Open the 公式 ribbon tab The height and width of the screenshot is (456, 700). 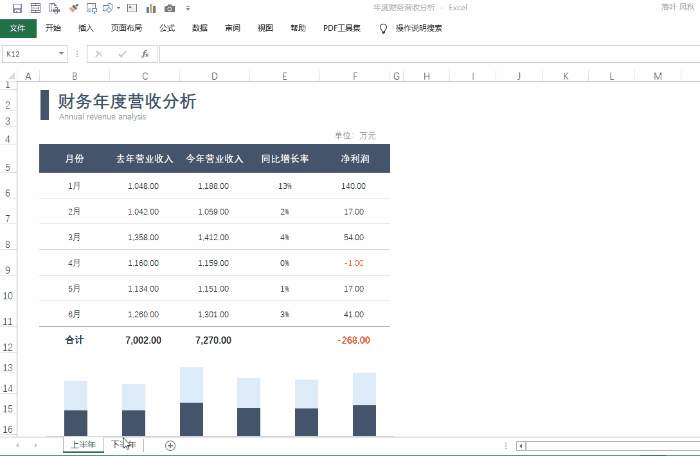click(x=167, y=29)
